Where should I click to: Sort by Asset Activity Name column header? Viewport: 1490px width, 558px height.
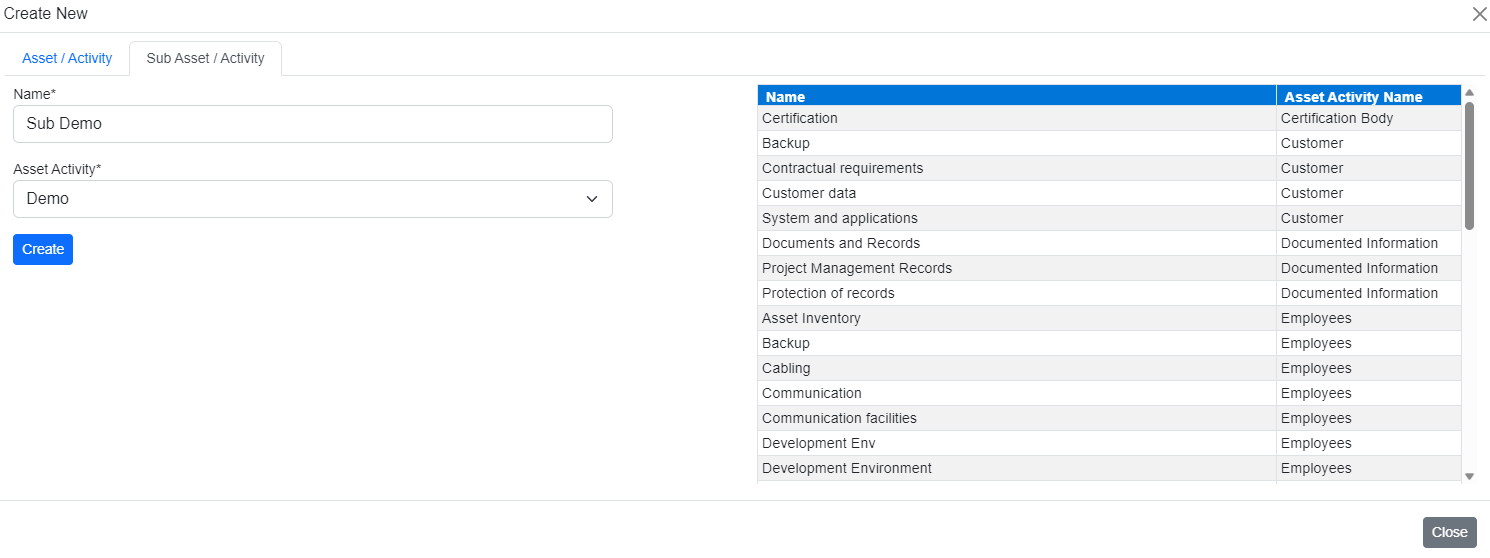click(1367, 97)
